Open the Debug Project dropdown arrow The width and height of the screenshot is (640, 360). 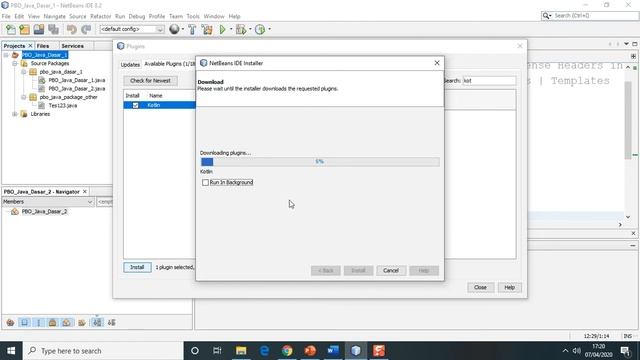250,29
